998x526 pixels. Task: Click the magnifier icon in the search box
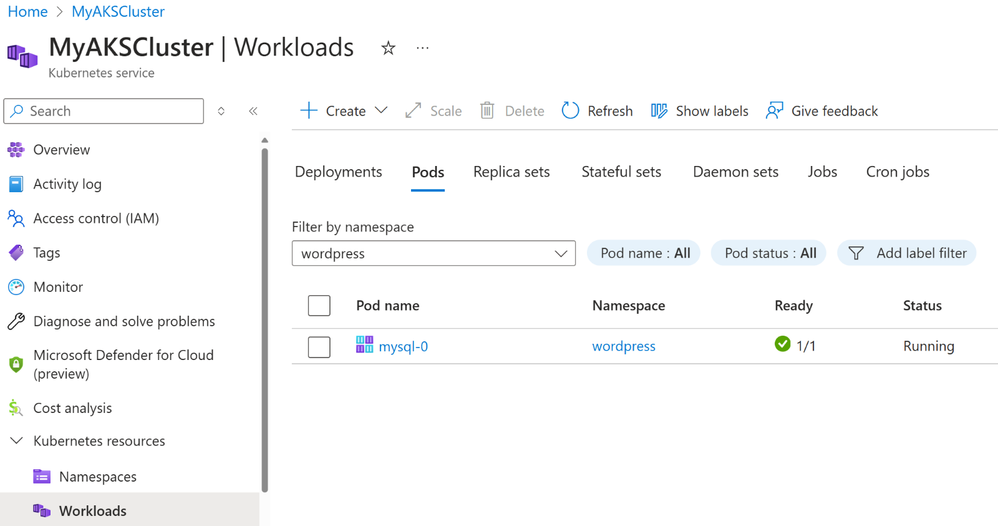point(17,111)
